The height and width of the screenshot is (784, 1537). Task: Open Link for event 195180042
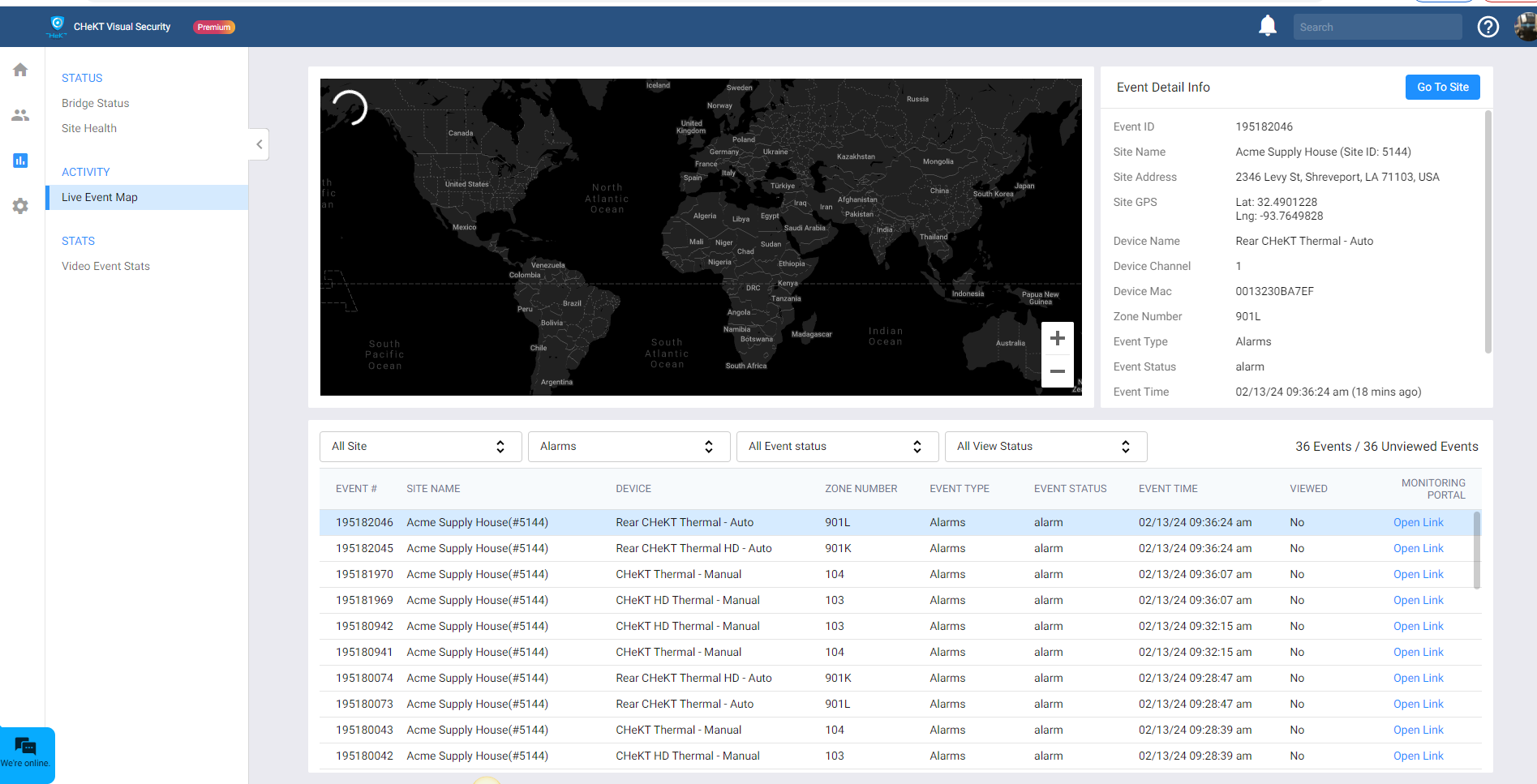tap(1418, 756)
